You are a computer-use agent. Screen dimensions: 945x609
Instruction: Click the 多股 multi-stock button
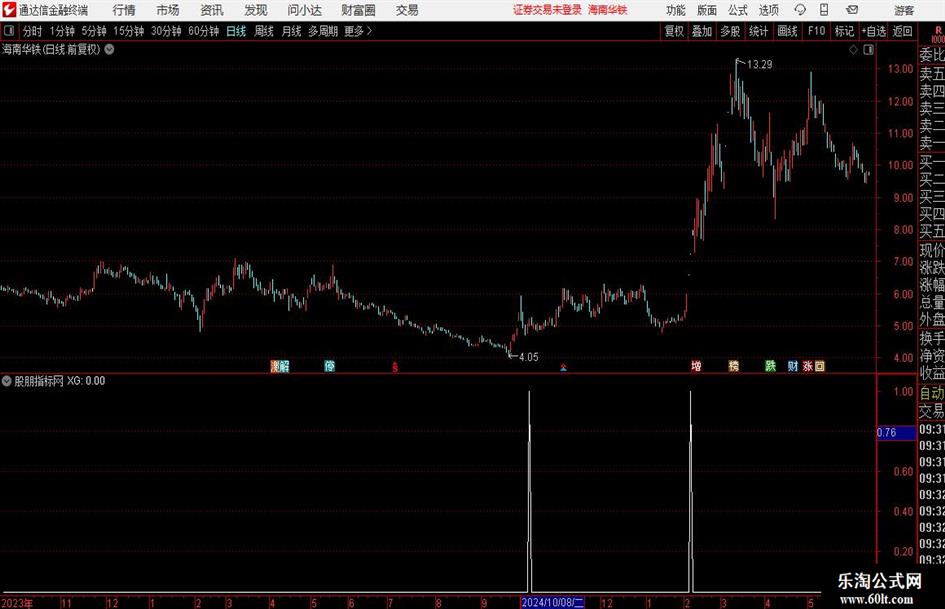(730, 31)
